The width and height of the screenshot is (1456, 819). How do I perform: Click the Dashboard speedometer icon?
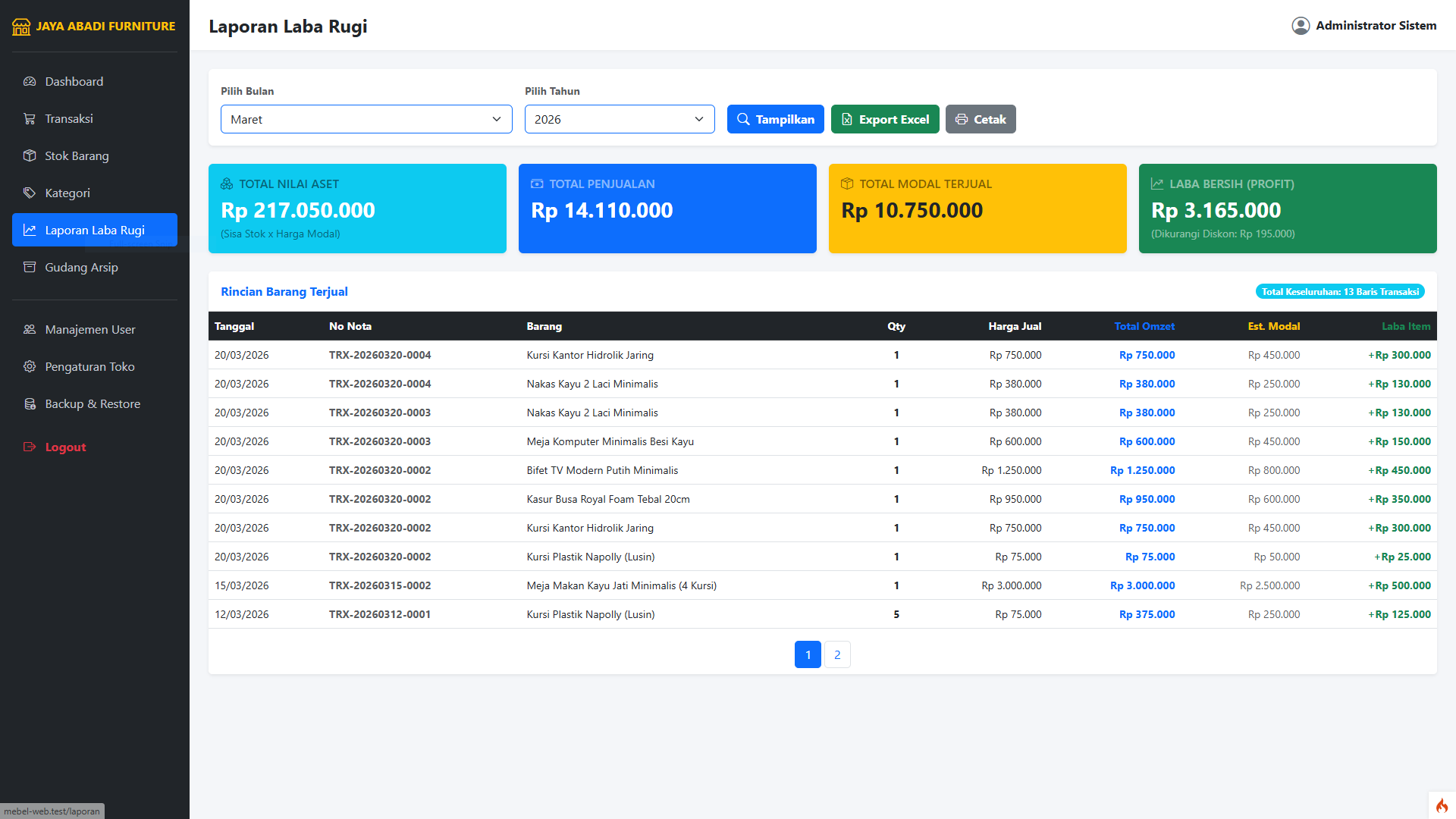(30, 81)
